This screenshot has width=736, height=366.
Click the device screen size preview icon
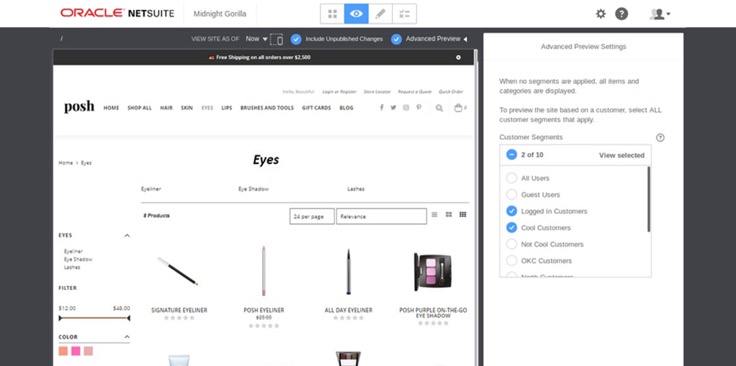tap(277, 39)
